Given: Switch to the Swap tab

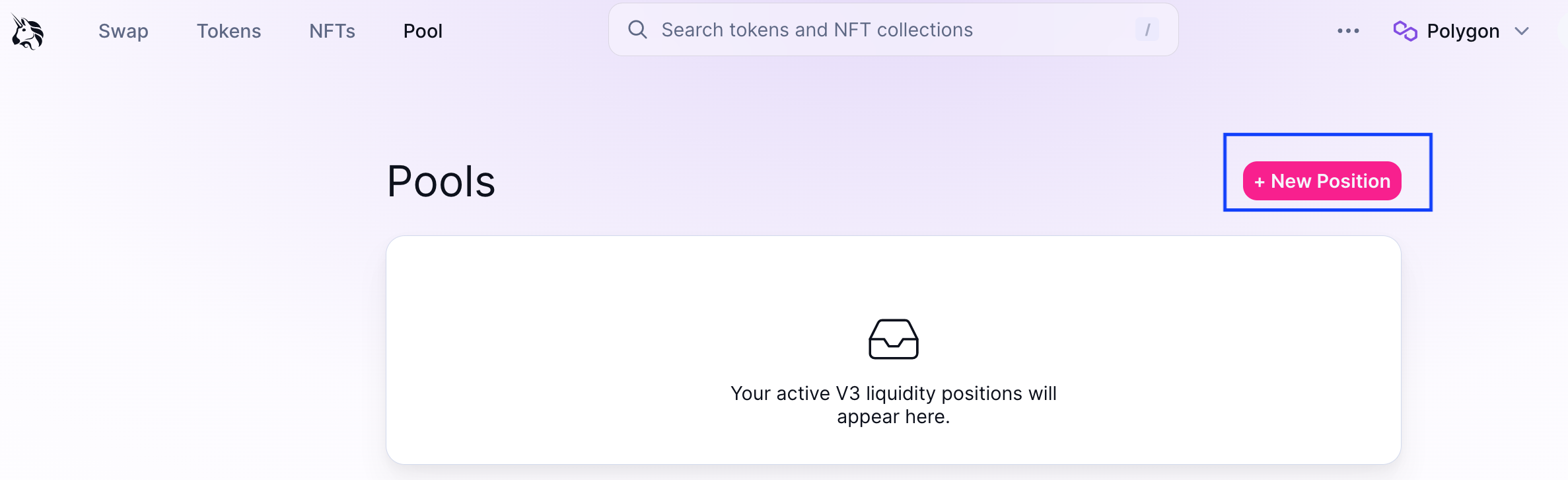Looking at the screenshot, I should tap(123, 31).
